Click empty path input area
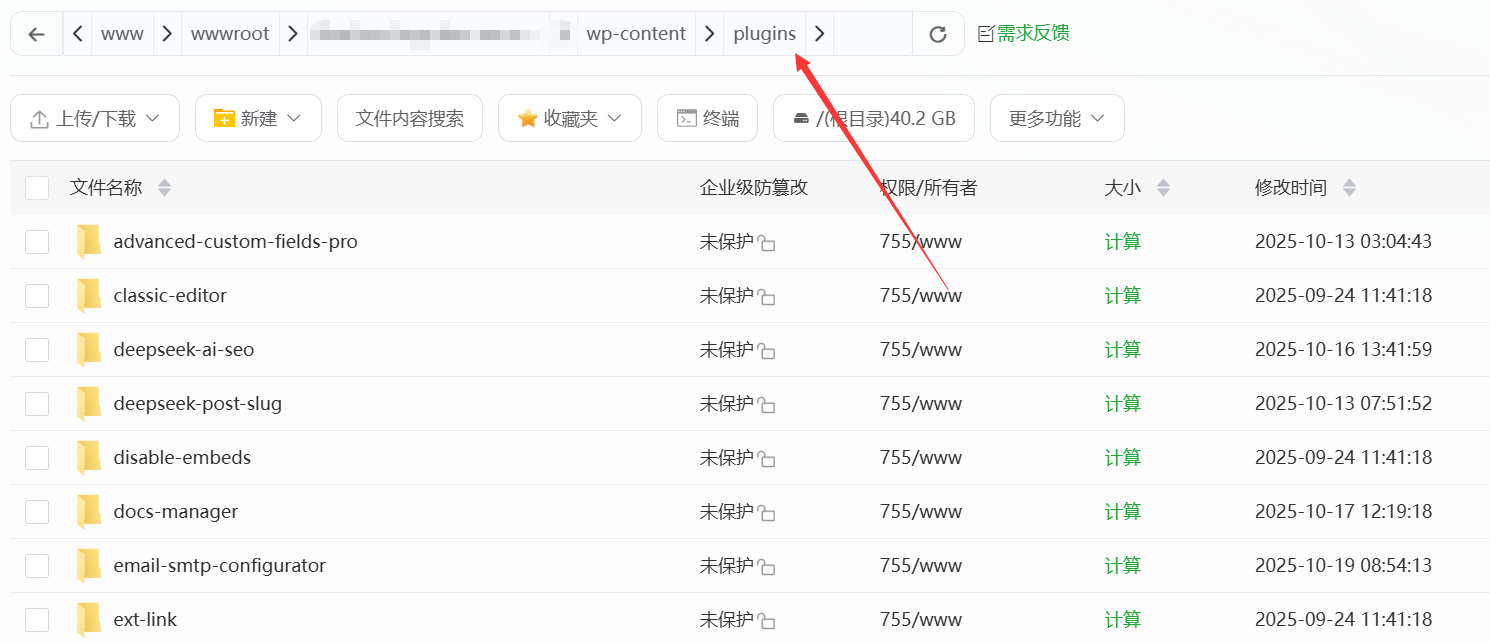 873,34
